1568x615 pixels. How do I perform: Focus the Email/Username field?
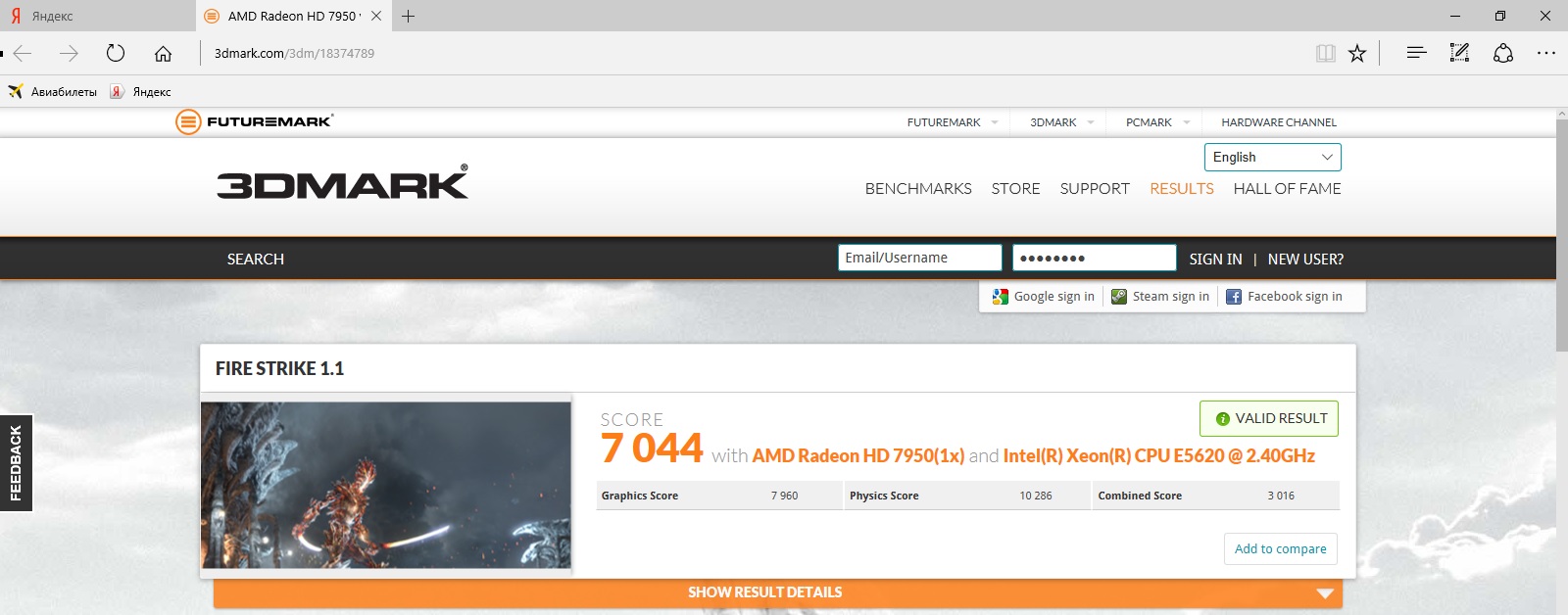click(920, 258)
